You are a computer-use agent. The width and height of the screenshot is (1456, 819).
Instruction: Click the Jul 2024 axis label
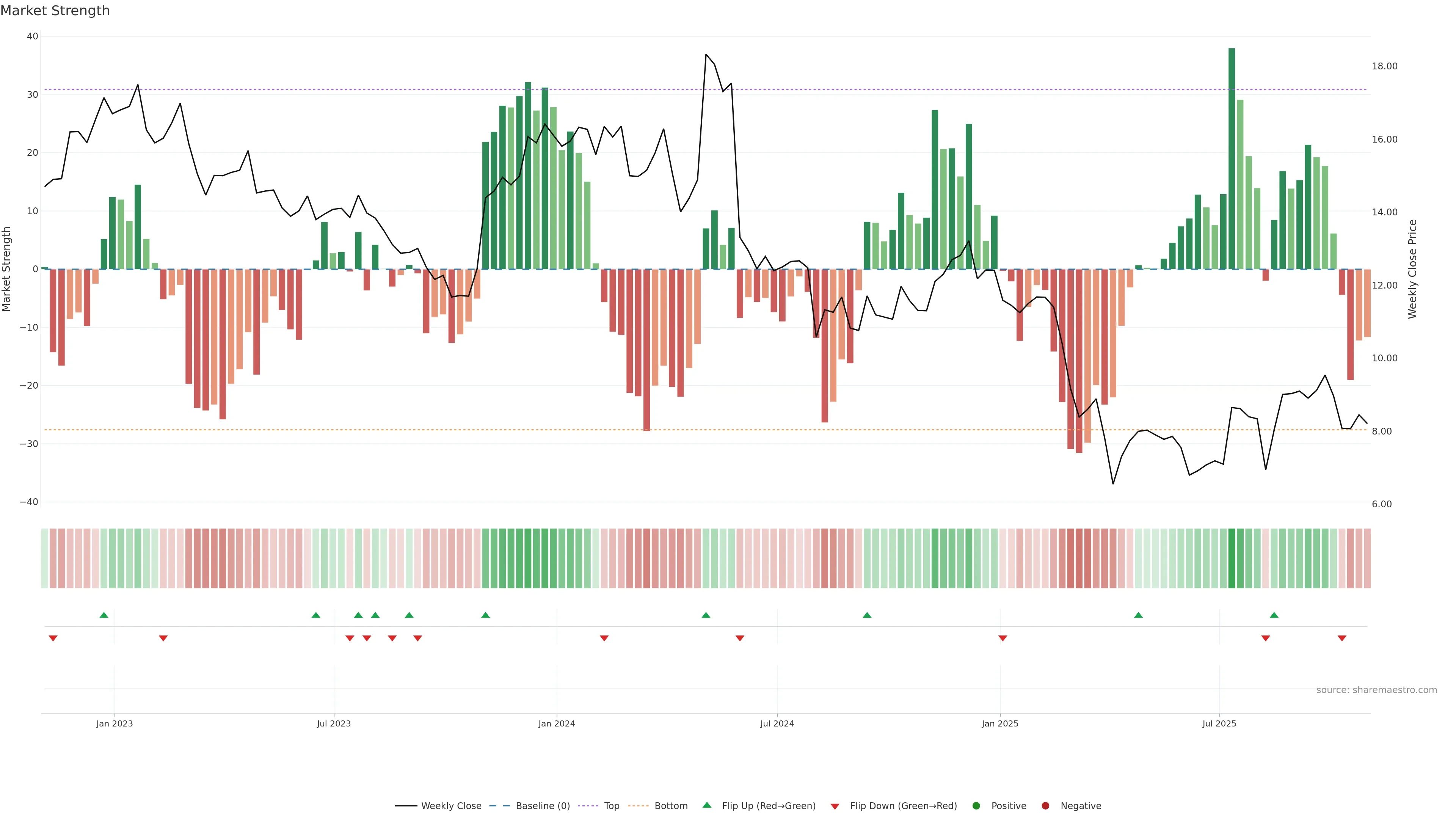pos(777,723)
